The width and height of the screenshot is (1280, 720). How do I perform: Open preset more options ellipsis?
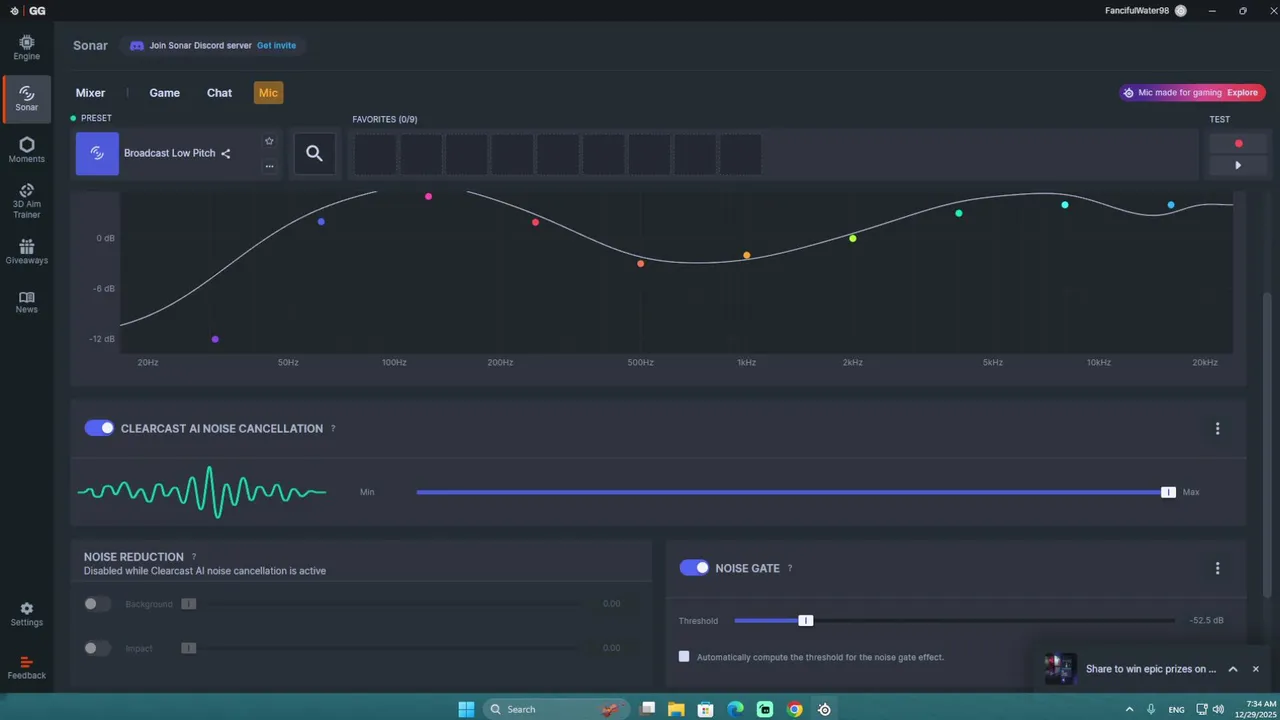269,166
